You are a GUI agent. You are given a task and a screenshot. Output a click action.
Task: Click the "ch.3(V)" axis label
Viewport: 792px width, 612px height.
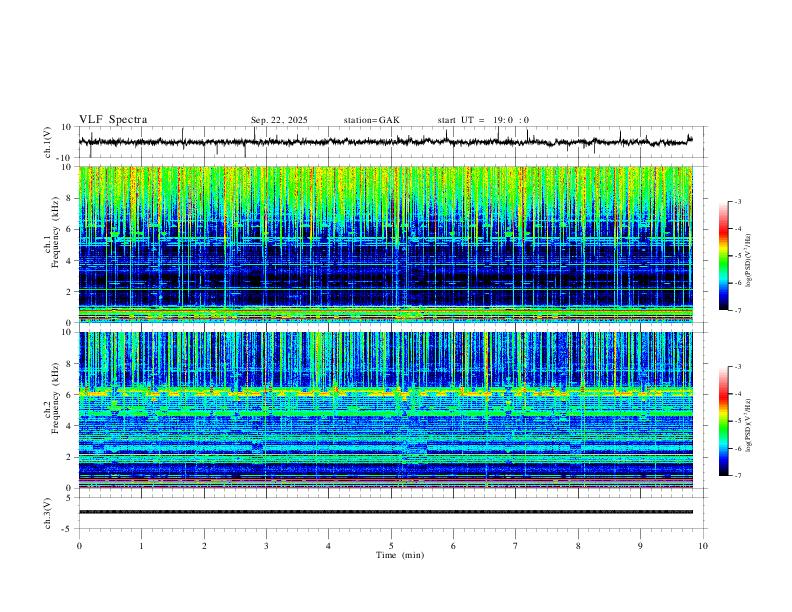click(48, 514)
